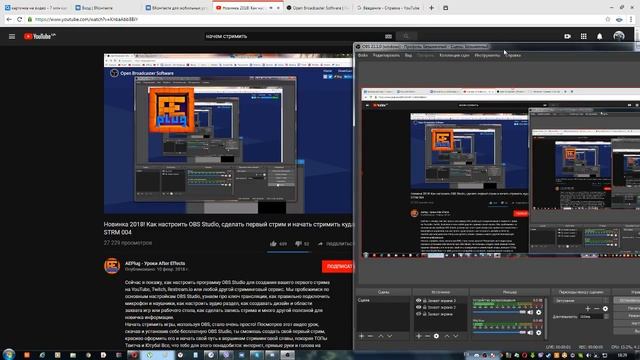Switch to the Open Broadcaster Software browser tab

click(318, 8)
